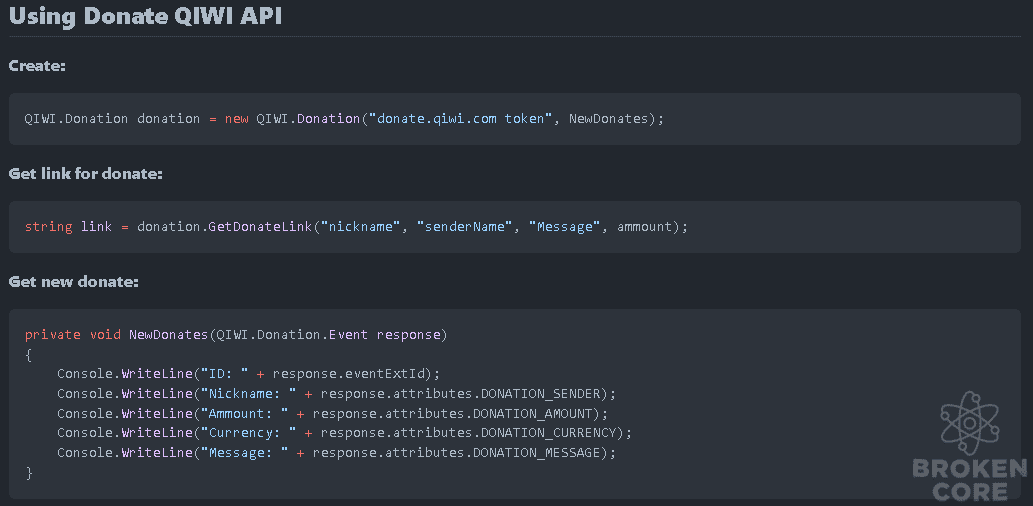Click the 'Get link for donate:' subheading
This screenshot has height=506, width=1033.
click(x=85, y=174)
